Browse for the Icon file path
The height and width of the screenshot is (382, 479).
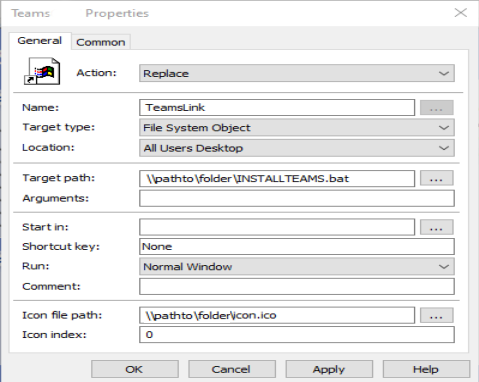[436, 315]
